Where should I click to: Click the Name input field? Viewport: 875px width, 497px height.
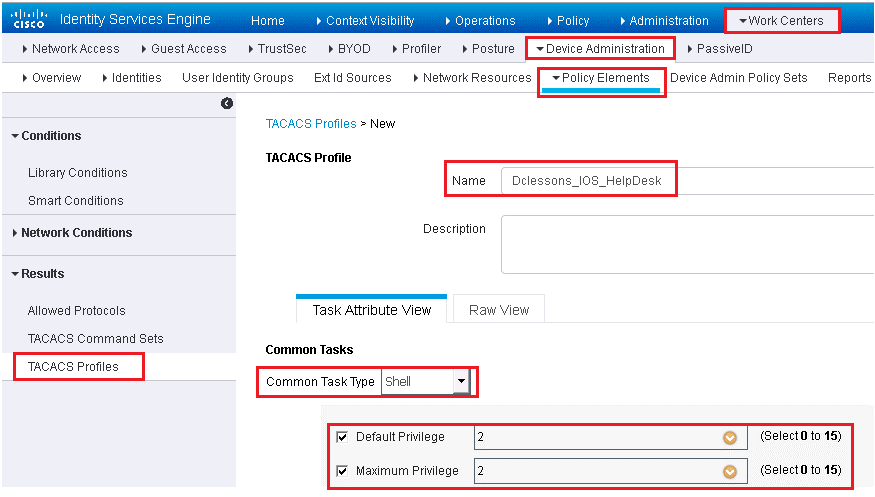pyautogui.click(x=688, y=181)
